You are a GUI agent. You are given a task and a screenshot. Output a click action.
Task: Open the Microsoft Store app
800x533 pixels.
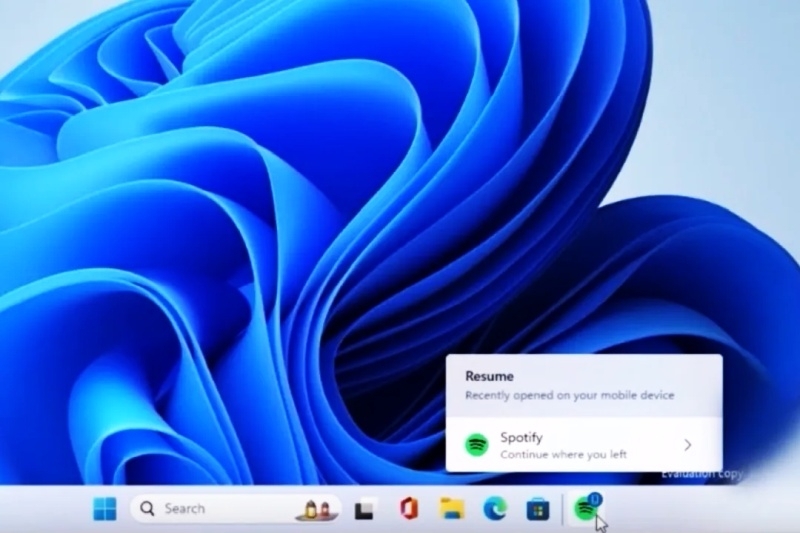(538, 509)
